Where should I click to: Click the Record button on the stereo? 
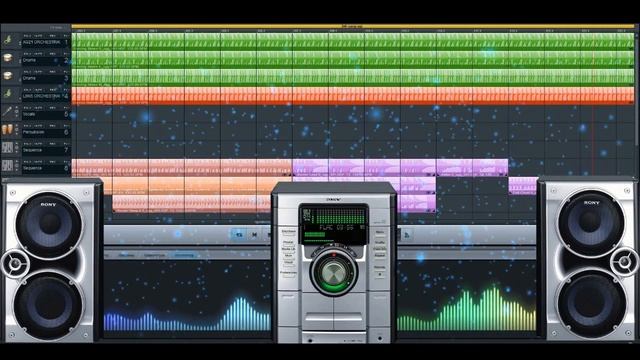coord(380,271)
